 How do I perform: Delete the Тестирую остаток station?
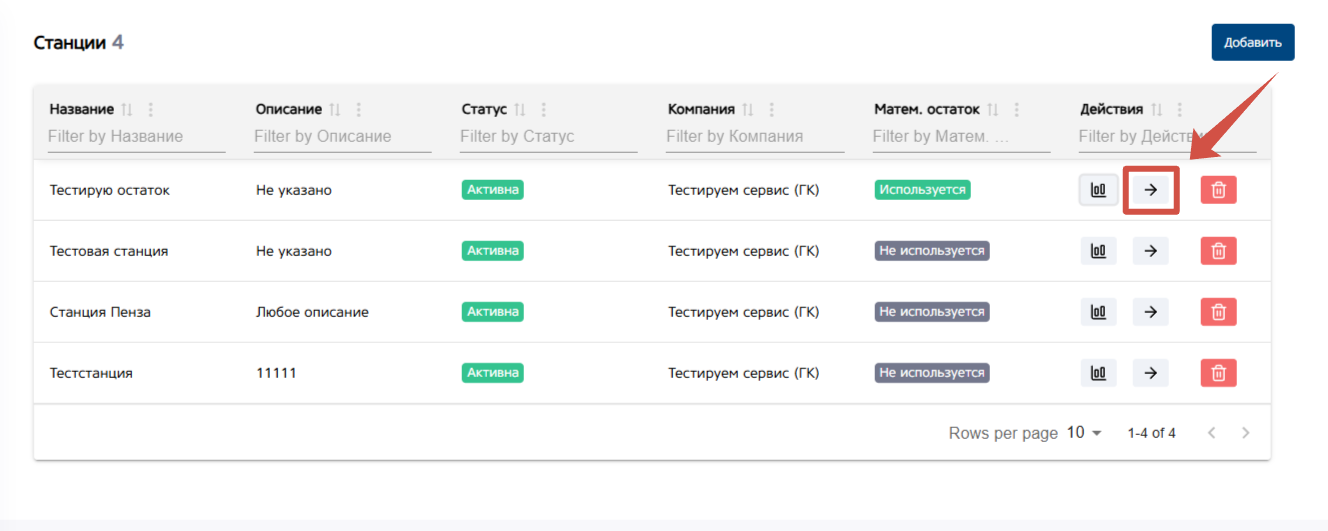1218,190
